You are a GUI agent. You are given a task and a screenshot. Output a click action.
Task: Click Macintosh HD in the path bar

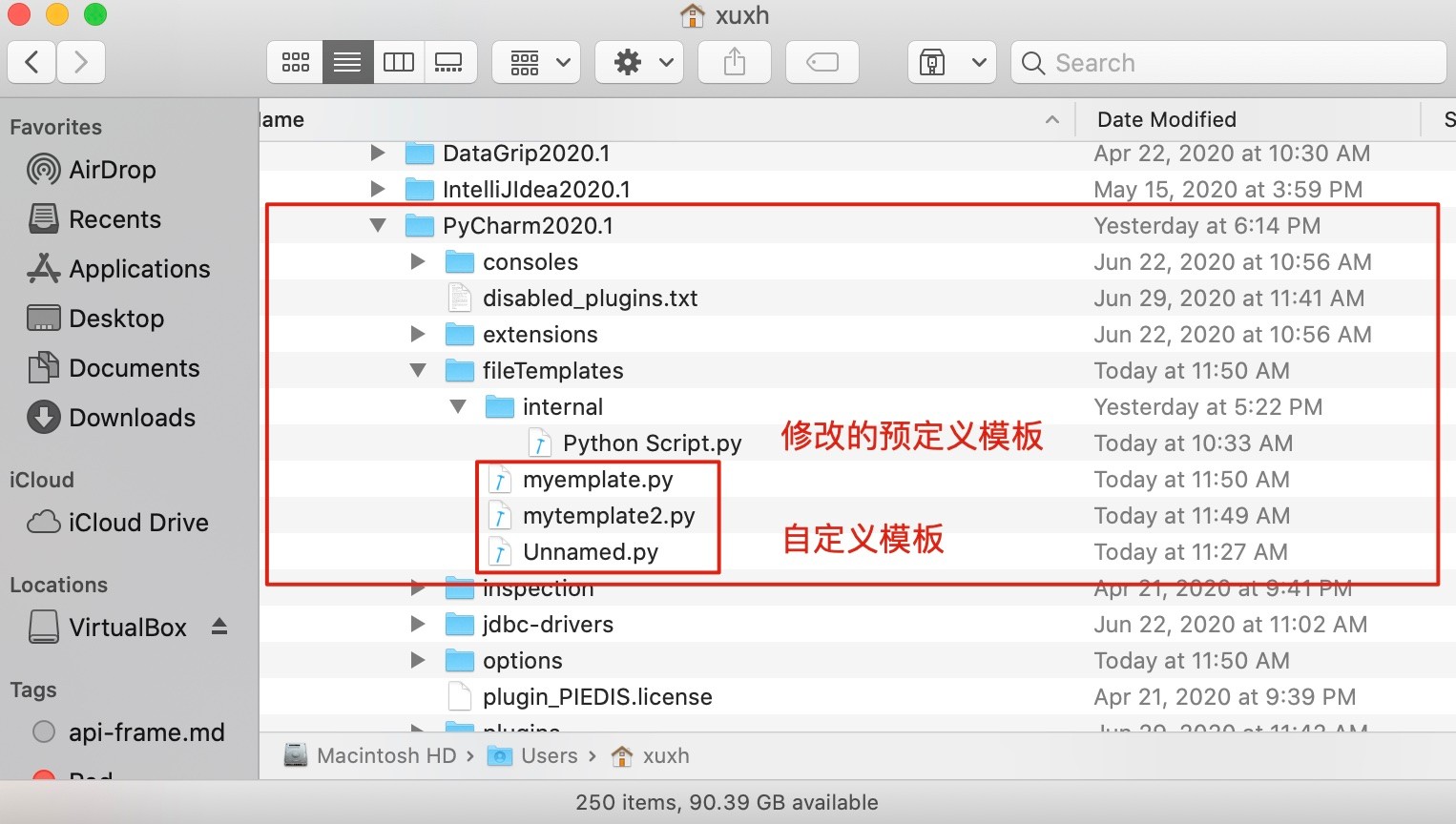(x=370, y=755)
